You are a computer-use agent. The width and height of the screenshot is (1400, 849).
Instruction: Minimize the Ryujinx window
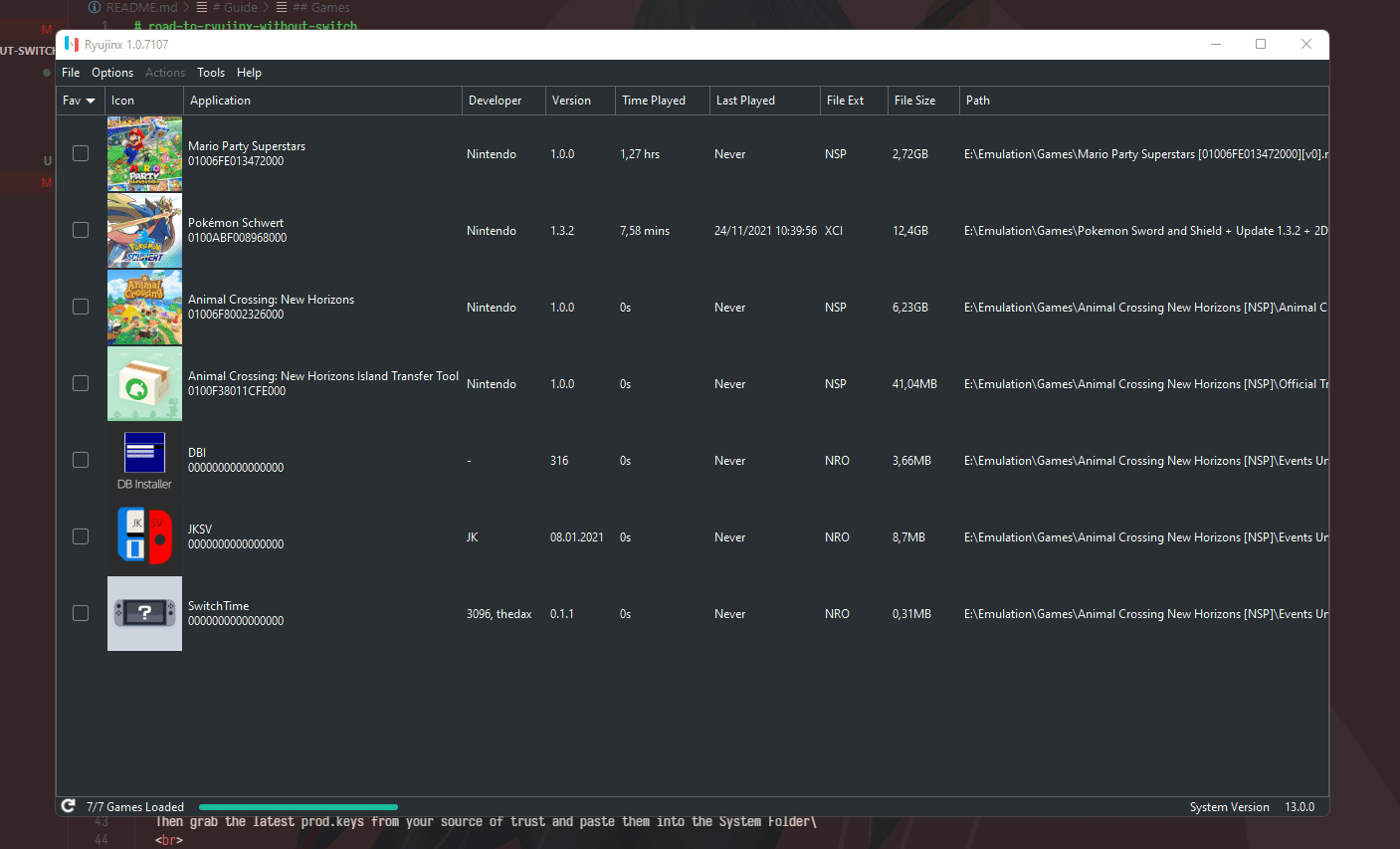pos(1216,44)
